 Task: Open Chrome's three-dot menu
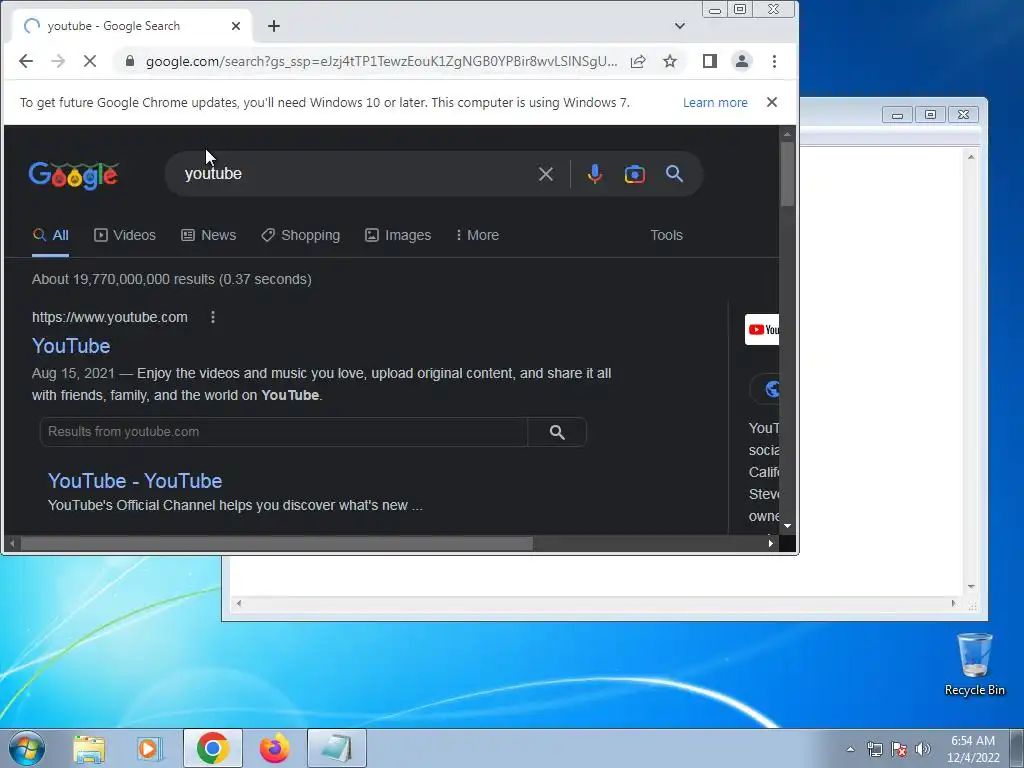pyautogui.click(x=775, y=61)
